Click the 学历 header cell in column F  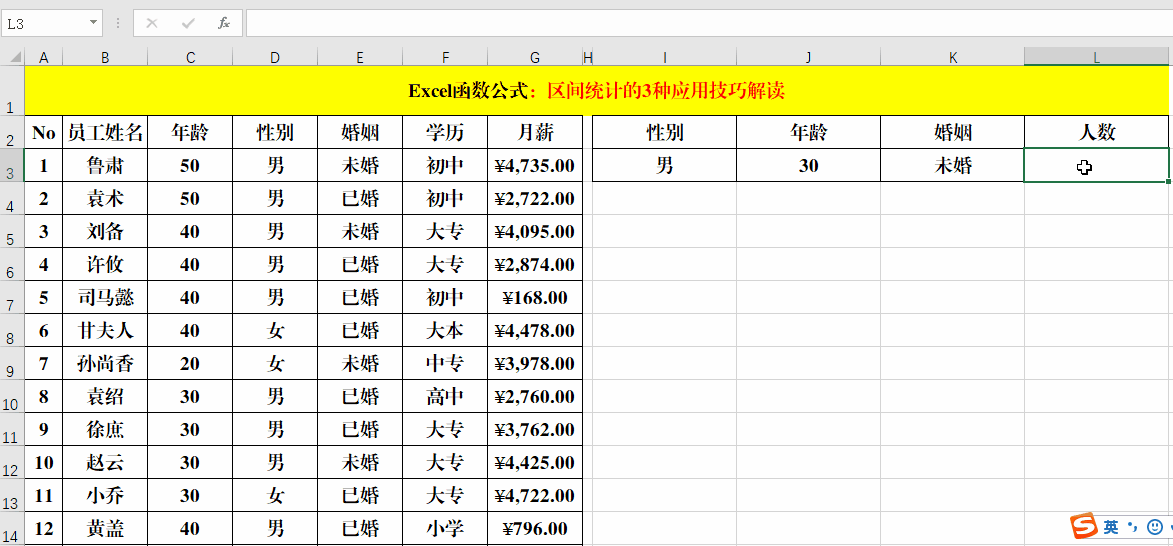[x=445, y=132]
